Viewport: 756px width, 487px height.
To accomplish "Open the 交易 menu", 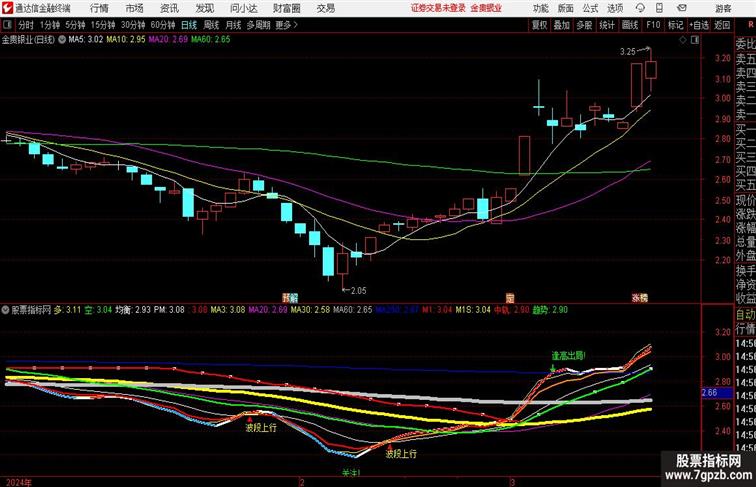I will [x=325, y=8].
